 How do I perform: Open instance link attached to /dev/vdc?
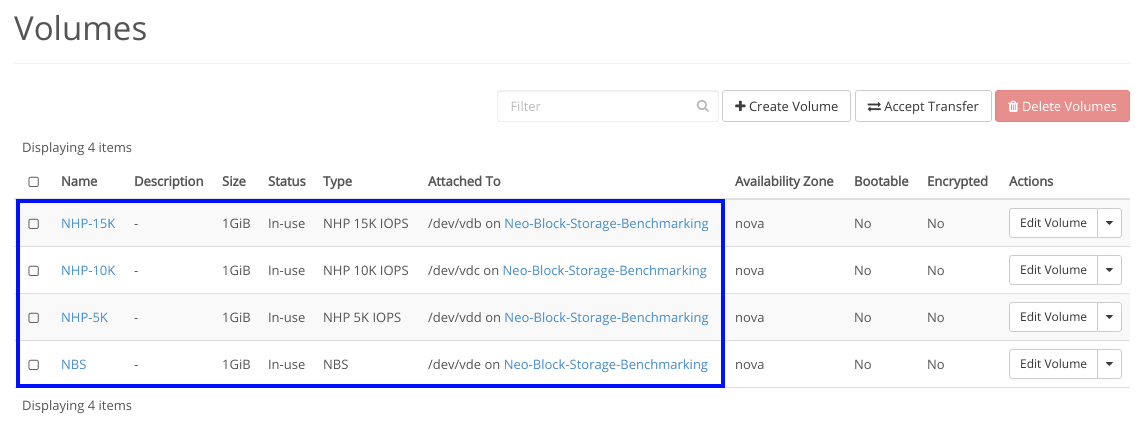point(604,271)
